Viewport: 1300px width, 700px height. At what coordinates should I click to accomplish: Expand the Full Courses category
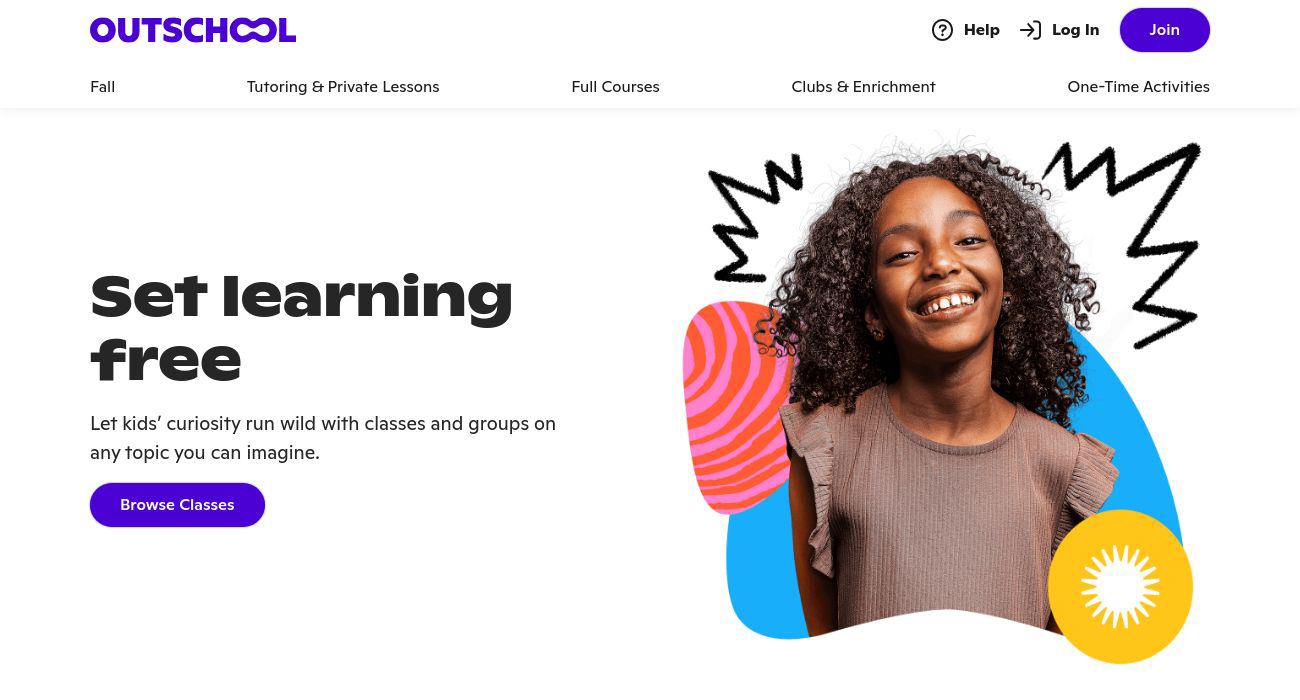tap(615, 87)
